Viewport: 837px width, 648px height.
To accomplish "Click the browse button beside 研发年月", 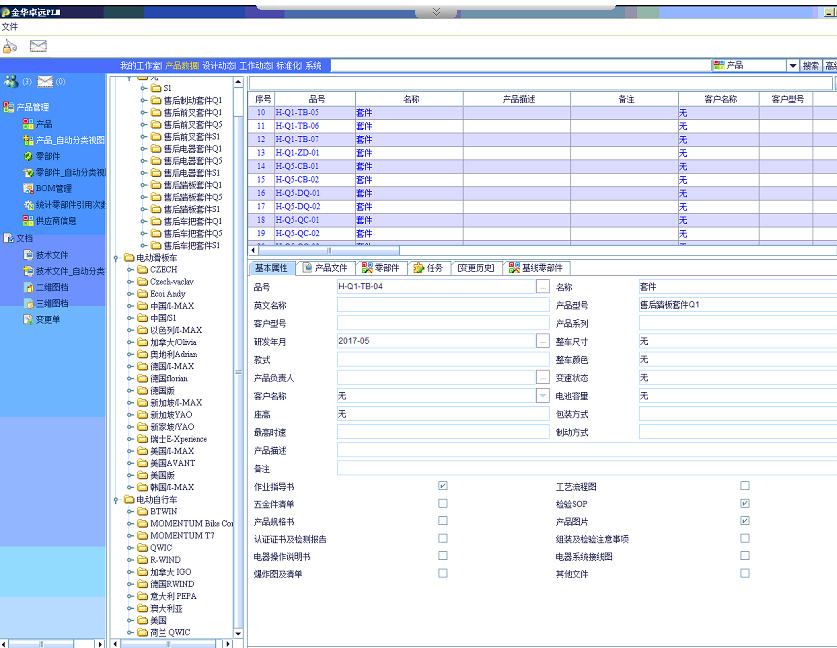I will pyautogui.click(x=542, y=341).
